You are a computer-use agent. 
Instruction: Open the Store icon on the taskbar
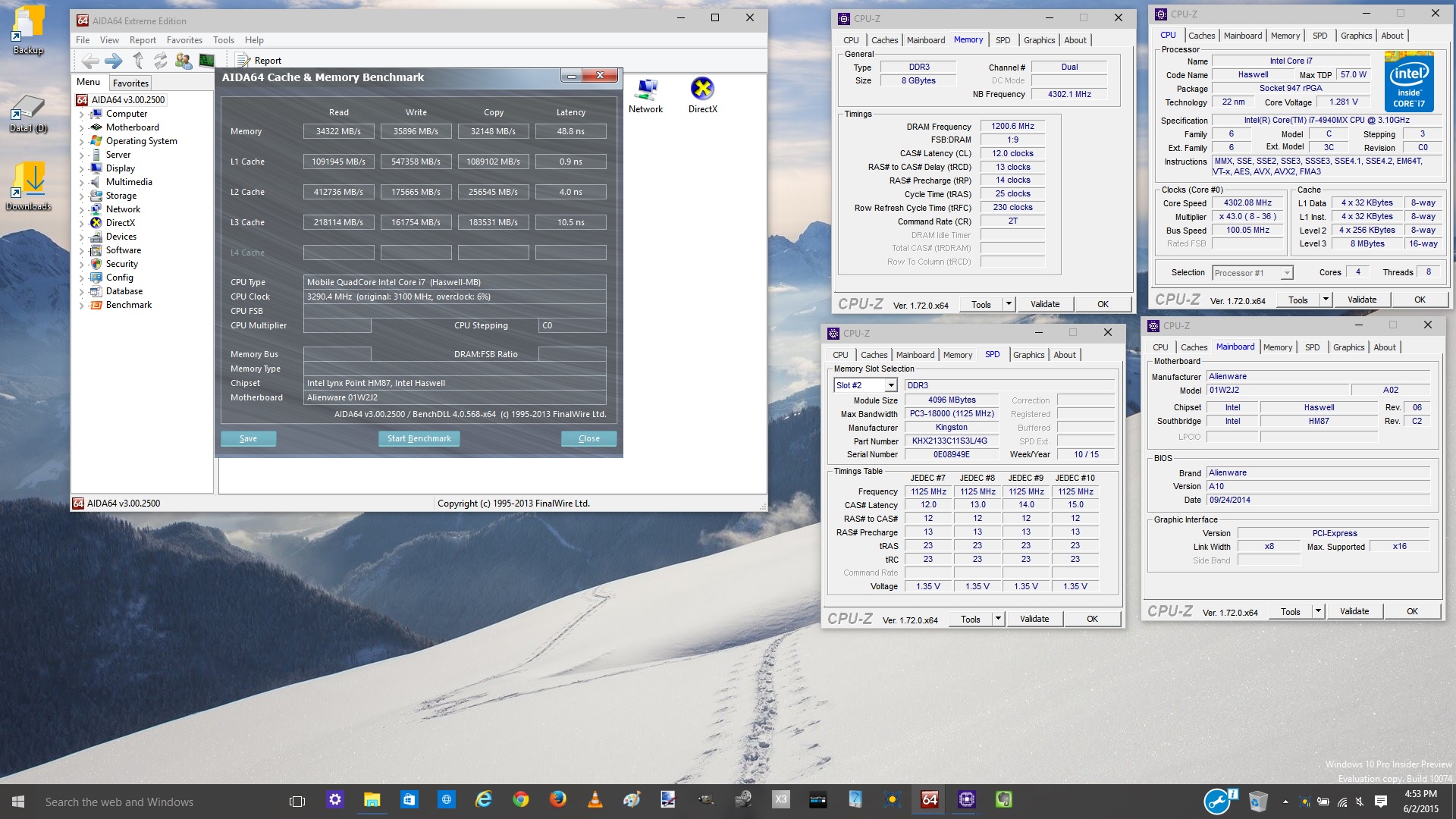[x=409, y=800]
